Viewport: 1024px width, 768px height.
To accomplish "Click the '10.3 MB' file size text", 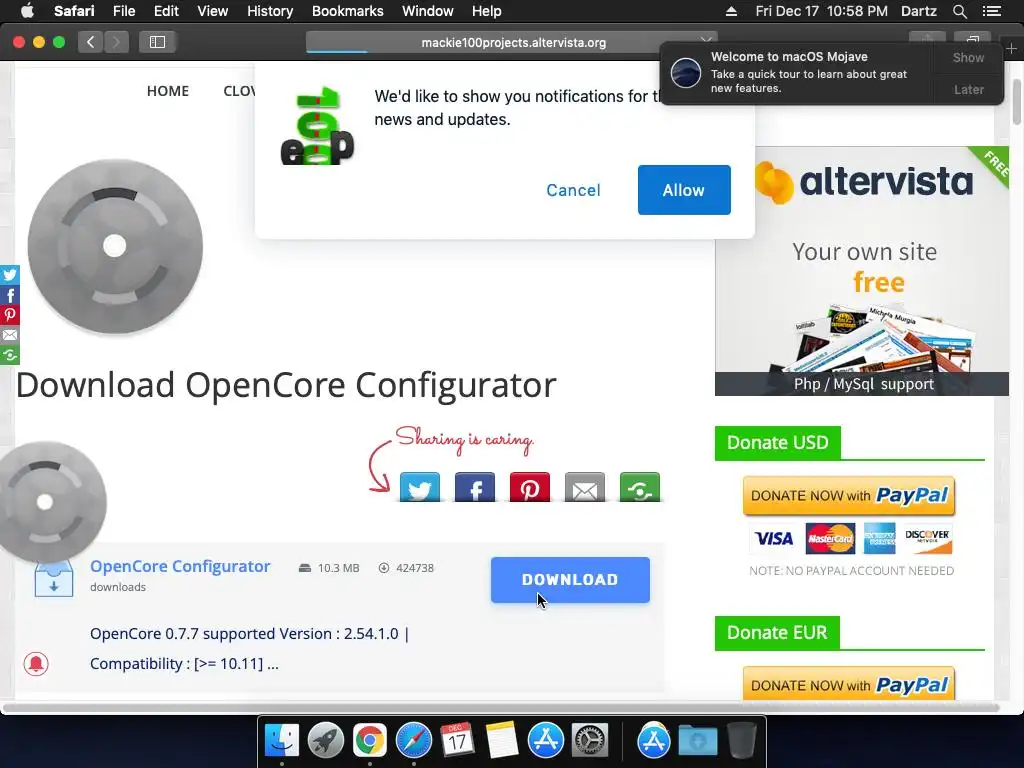I will [338, 568].
